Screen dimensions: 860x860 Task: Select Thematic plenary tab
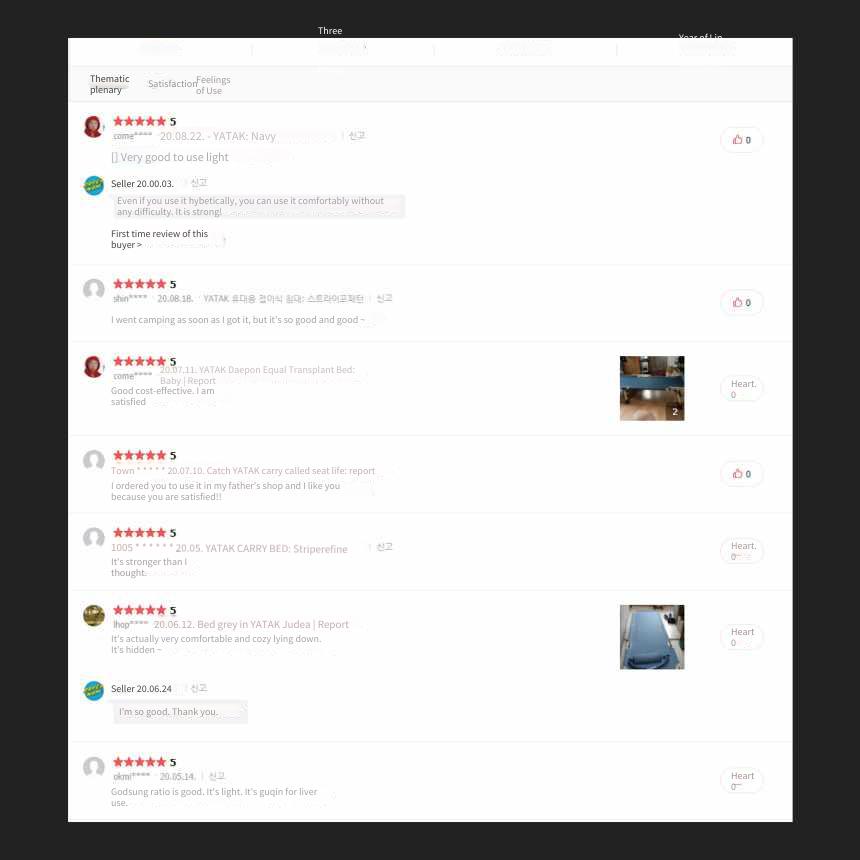(109, 84)
